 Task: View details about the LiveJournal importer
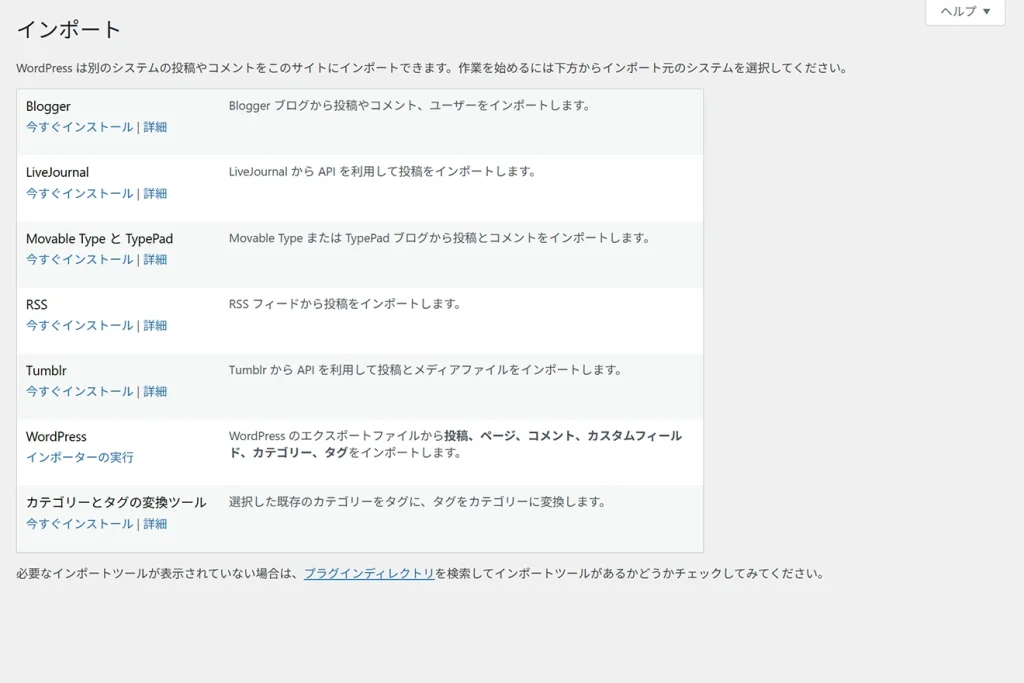(155, 193)
